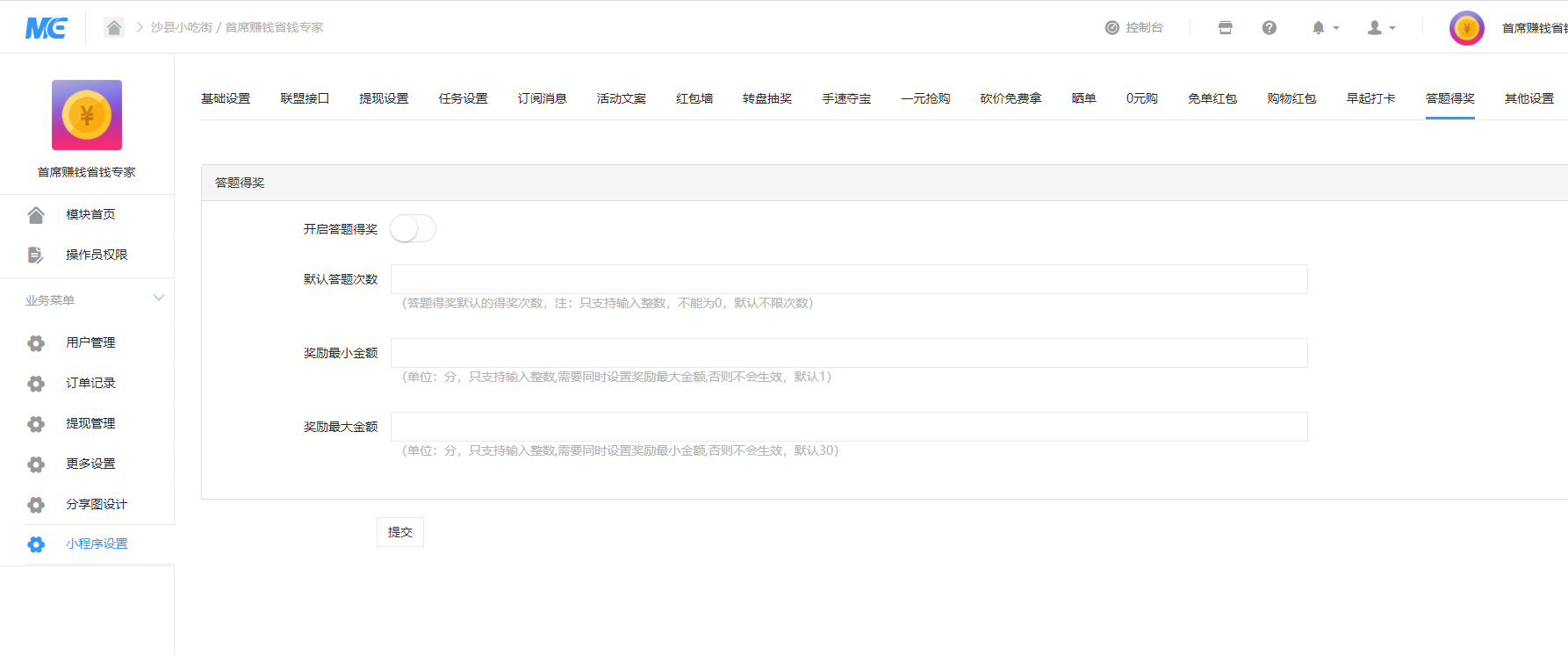Open the notification bell dropdown

pos(1324,28)
